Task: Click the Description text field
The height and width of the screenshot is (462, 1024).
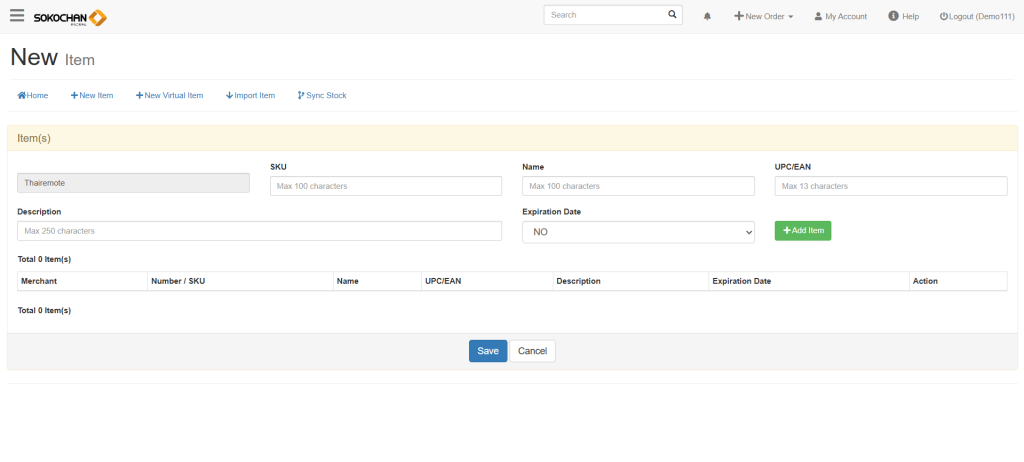Action: [x=259, y=231]
